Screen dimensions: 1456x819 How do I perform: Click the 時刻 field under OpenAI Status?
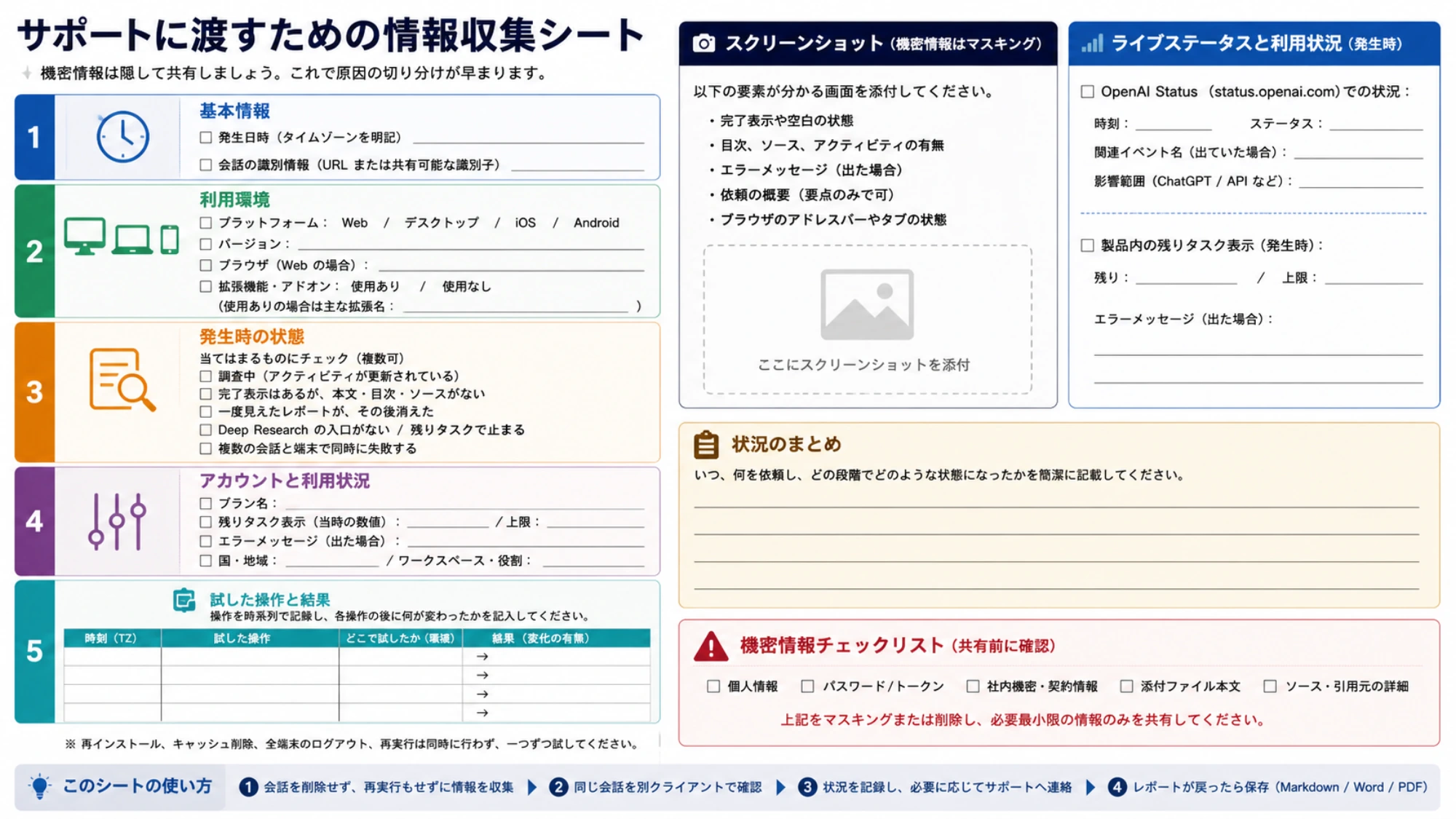(x=1174, y=124)
